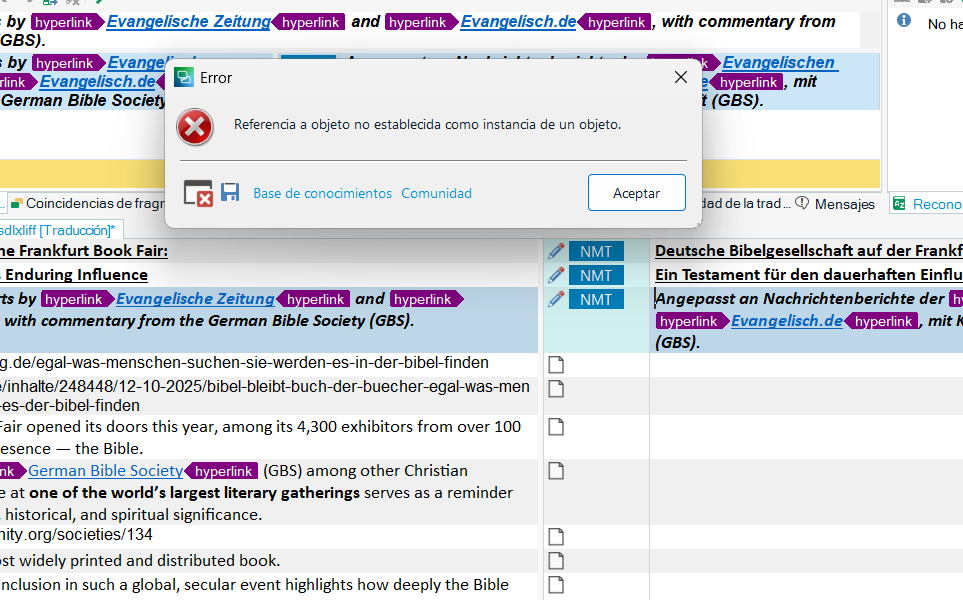Viewport: 963px width, 600px height.
Task: Click the NMT badge on third segment
Action: tap(596, 299)
